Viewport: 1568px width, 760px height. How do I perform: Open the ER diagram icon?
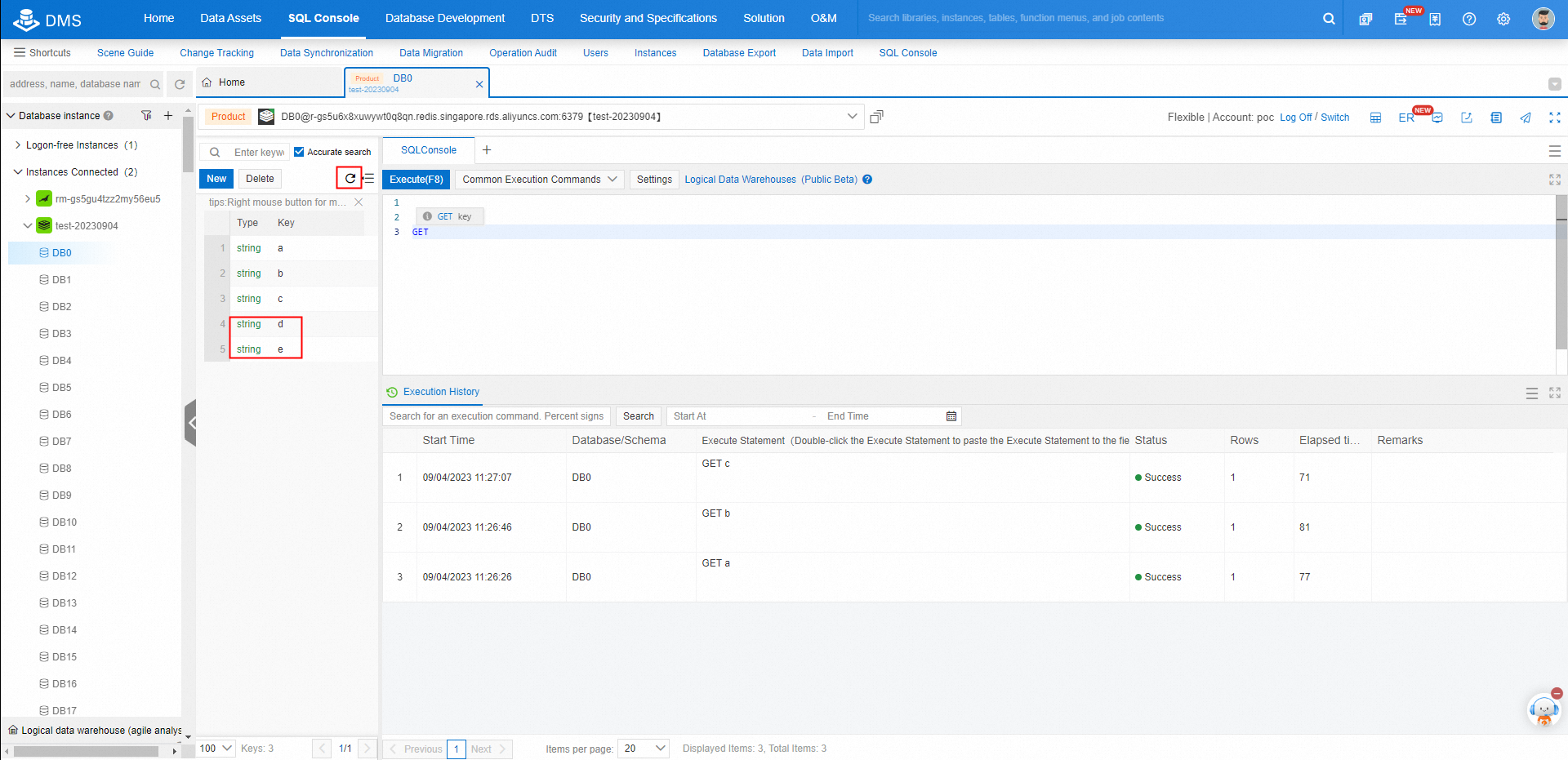pos(1406,118)
